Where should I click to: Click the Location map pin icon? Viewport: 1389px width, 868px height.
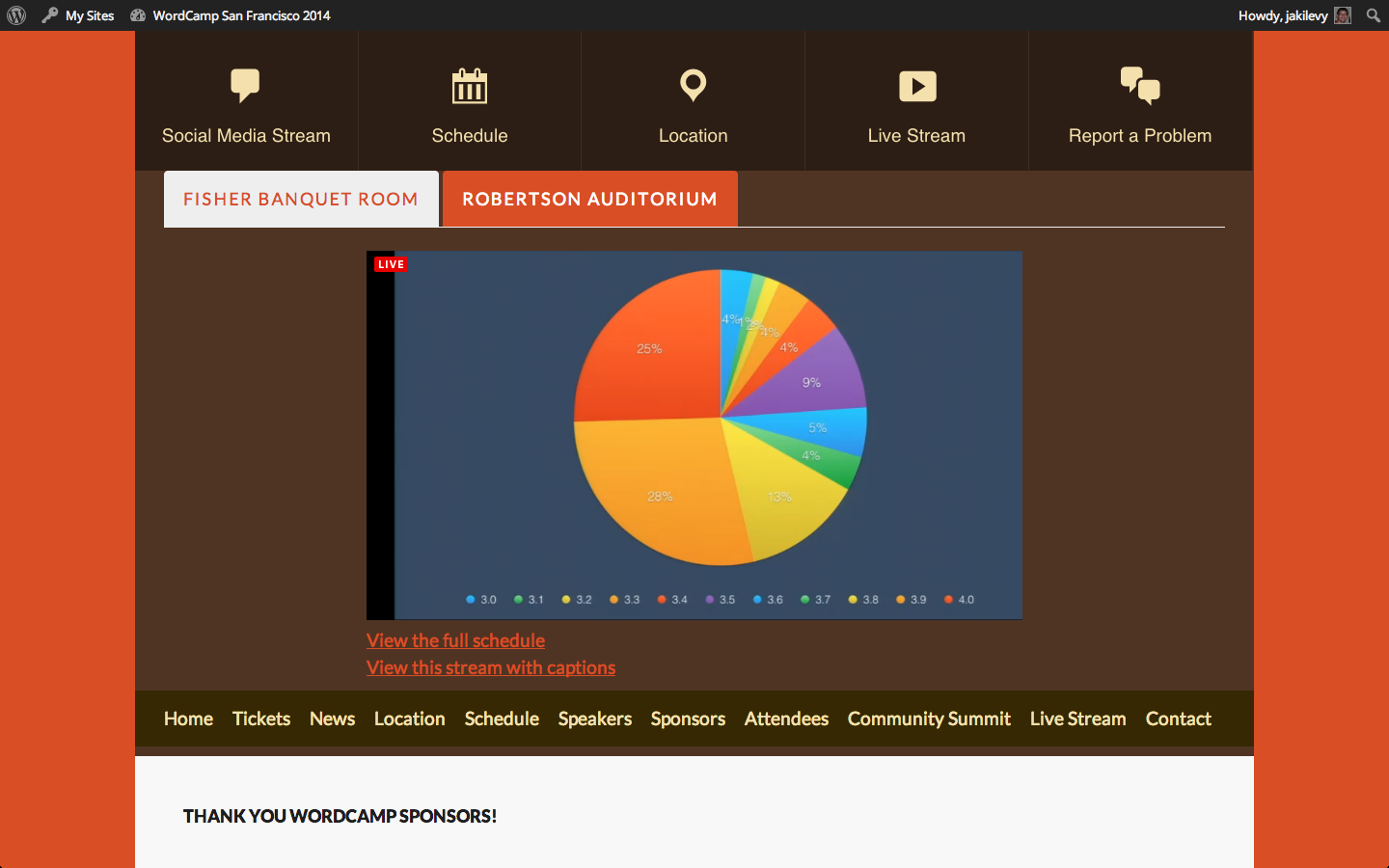[693, 85]
